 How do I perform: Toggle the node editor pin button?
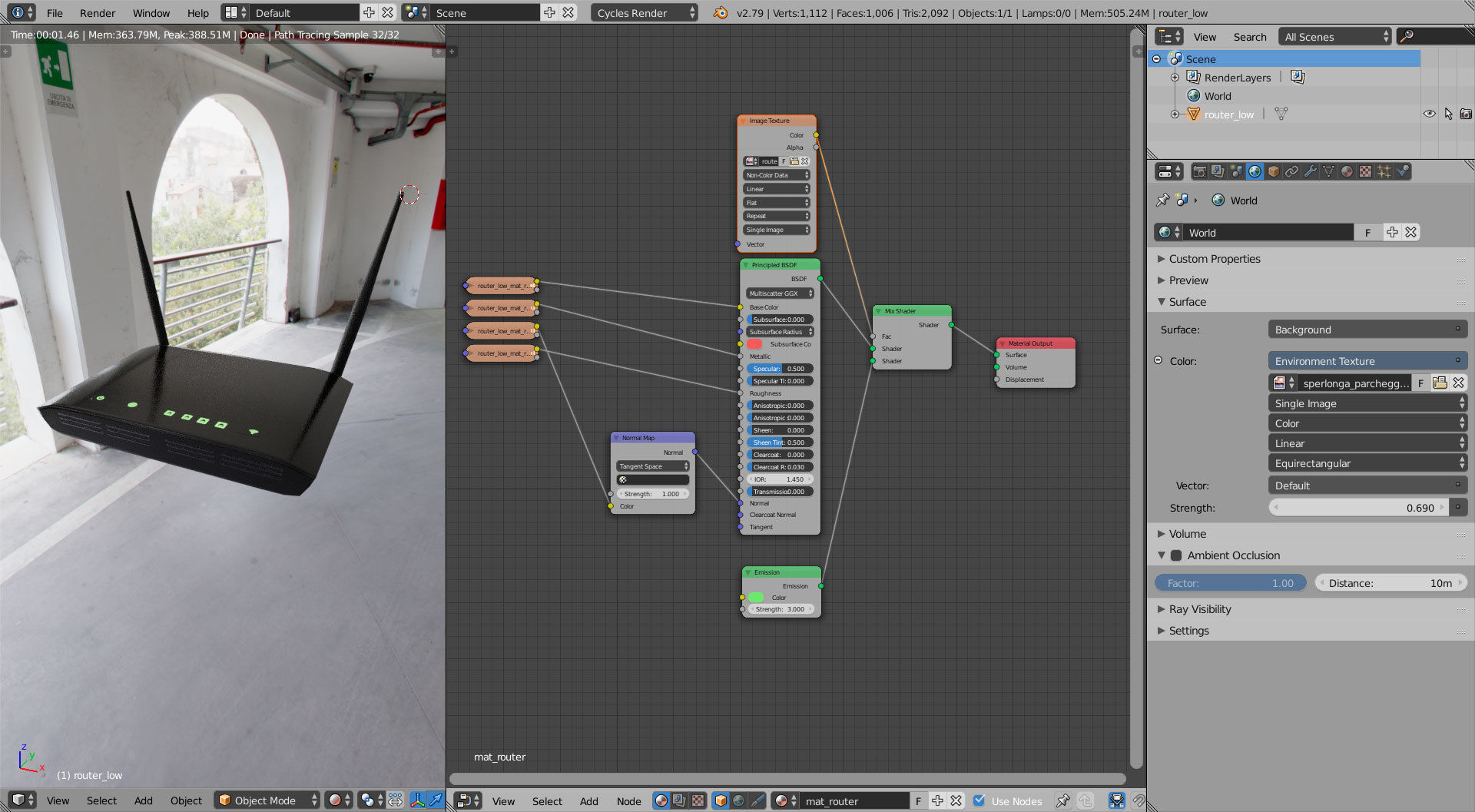point(1062,800)
